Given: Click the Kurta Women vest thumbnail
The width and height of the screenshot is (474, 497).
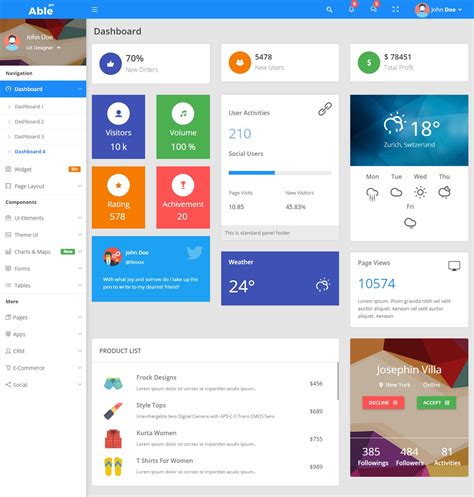Looking at the screenshot, I should click(113, 439).
